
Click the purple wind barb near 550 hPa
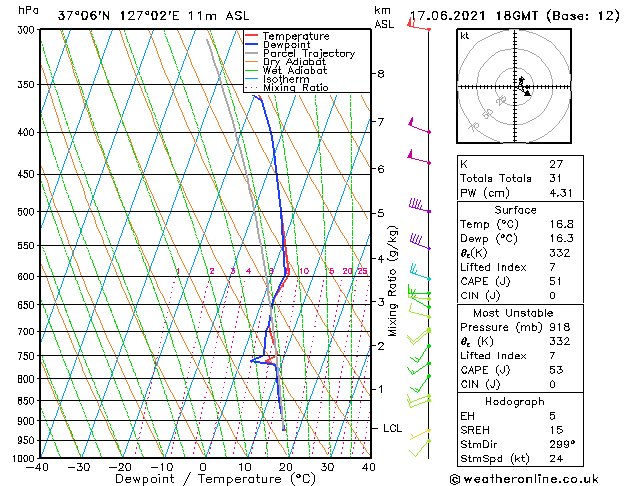point(420,242)
